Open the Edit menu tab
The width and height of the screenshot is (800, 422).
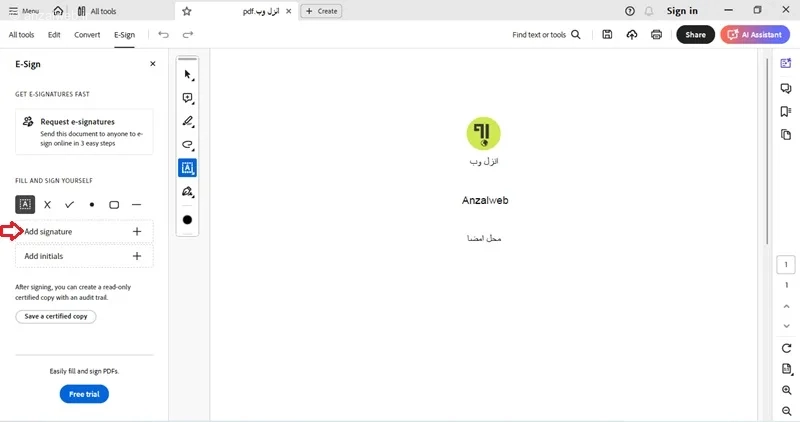pos(54,35)
